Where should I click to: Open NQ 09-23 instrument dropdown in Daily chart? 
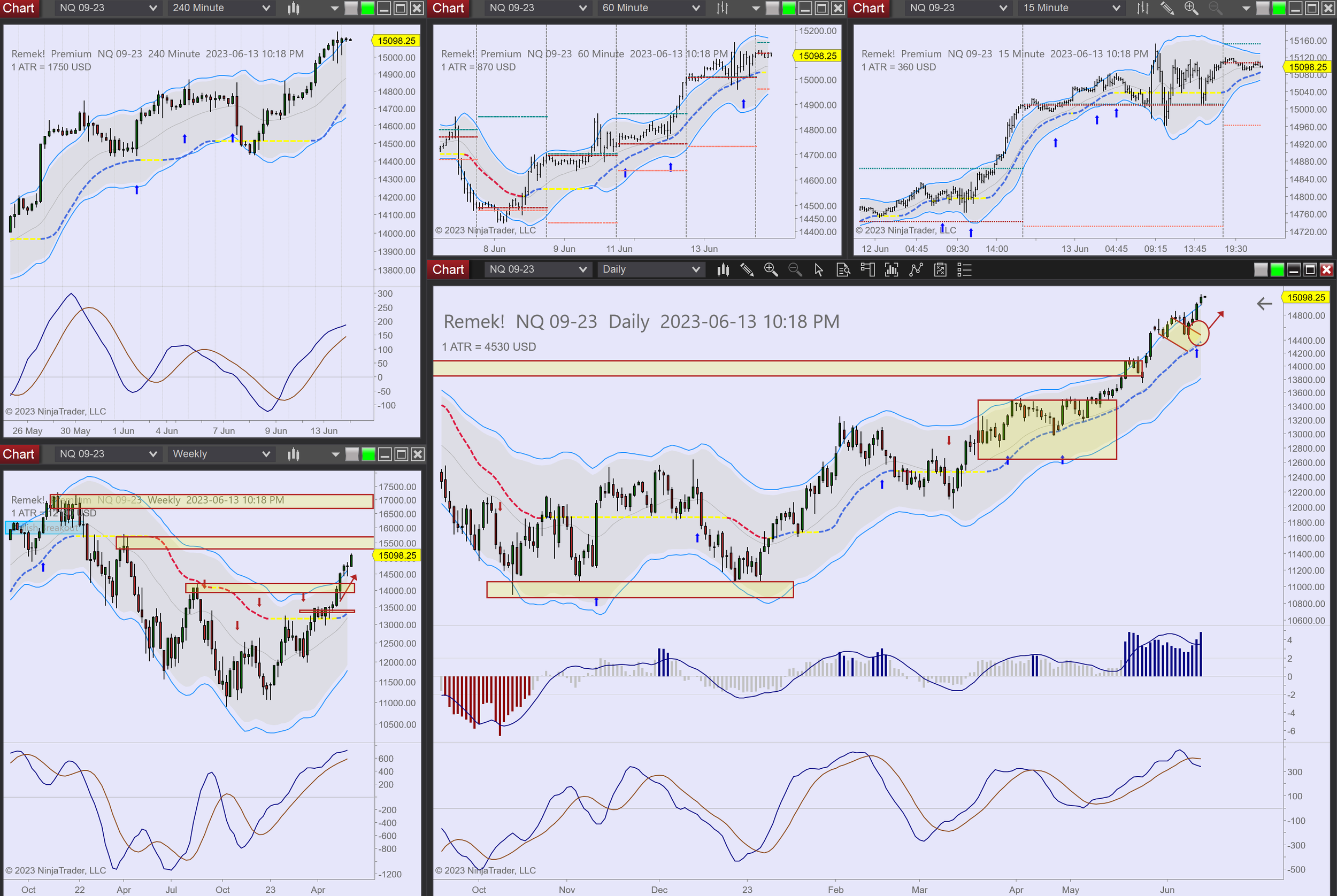tap(536, 269)
